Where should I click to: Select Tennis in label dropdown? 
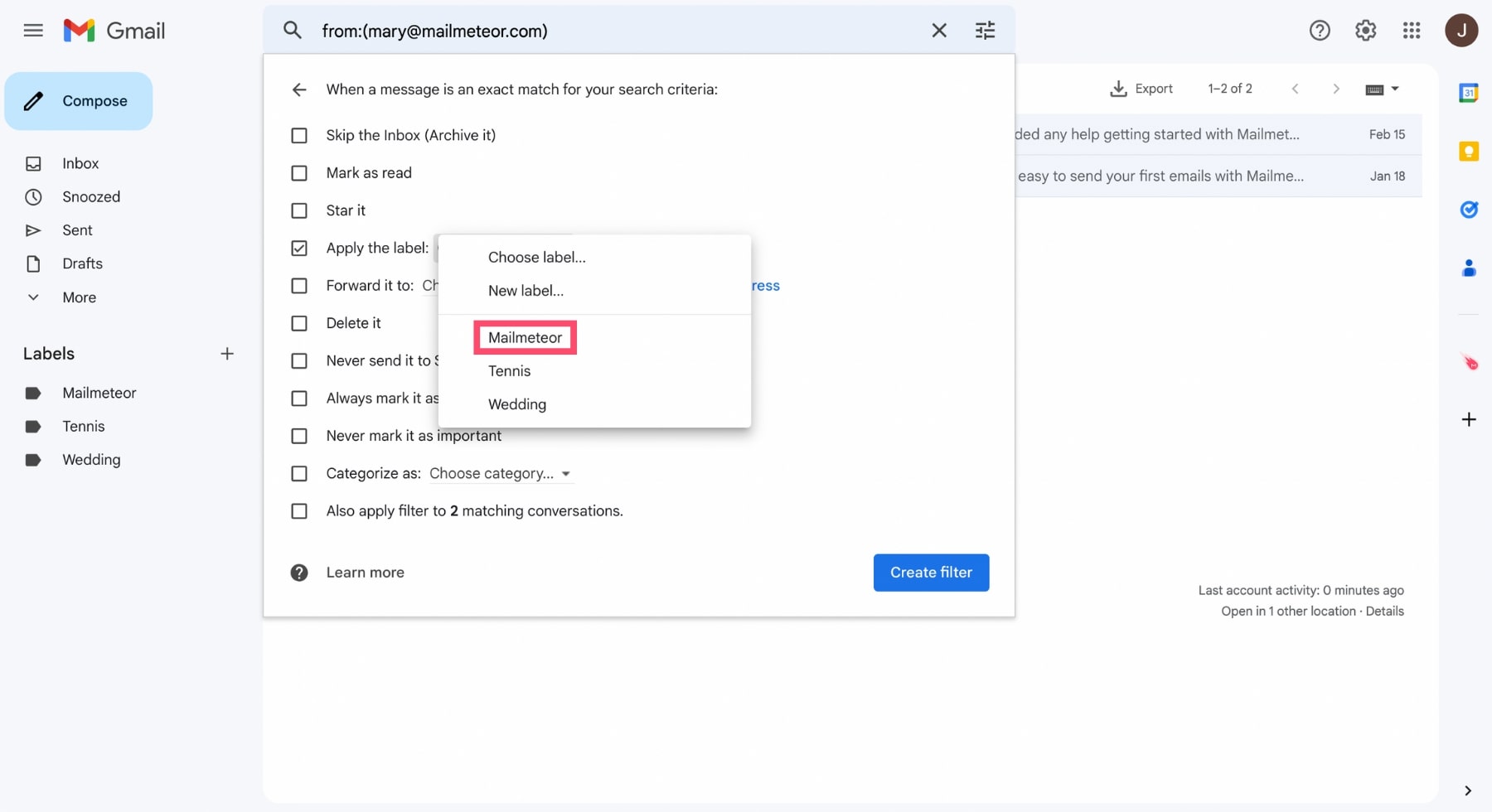pyautogui.click(x=594, y=371)
